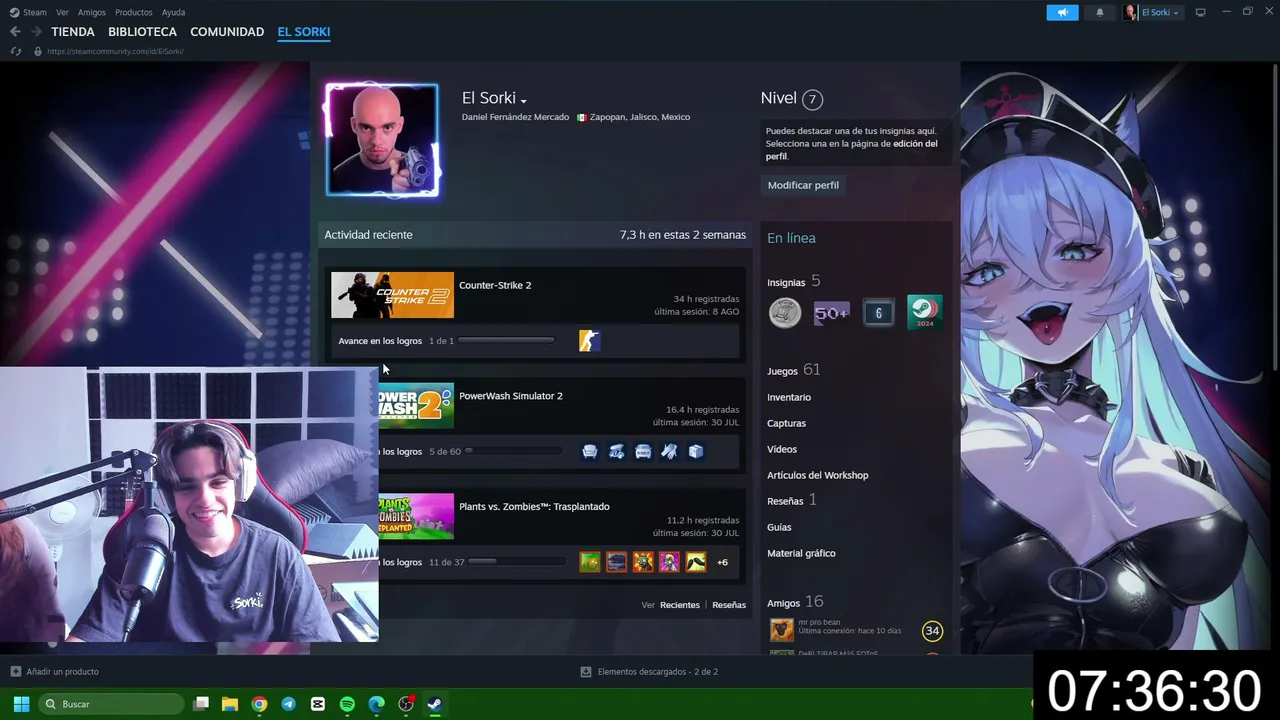This screenshot has height=720, width=1280.
Task: Open the Ayuda menu
Action: tap(173, 12)
